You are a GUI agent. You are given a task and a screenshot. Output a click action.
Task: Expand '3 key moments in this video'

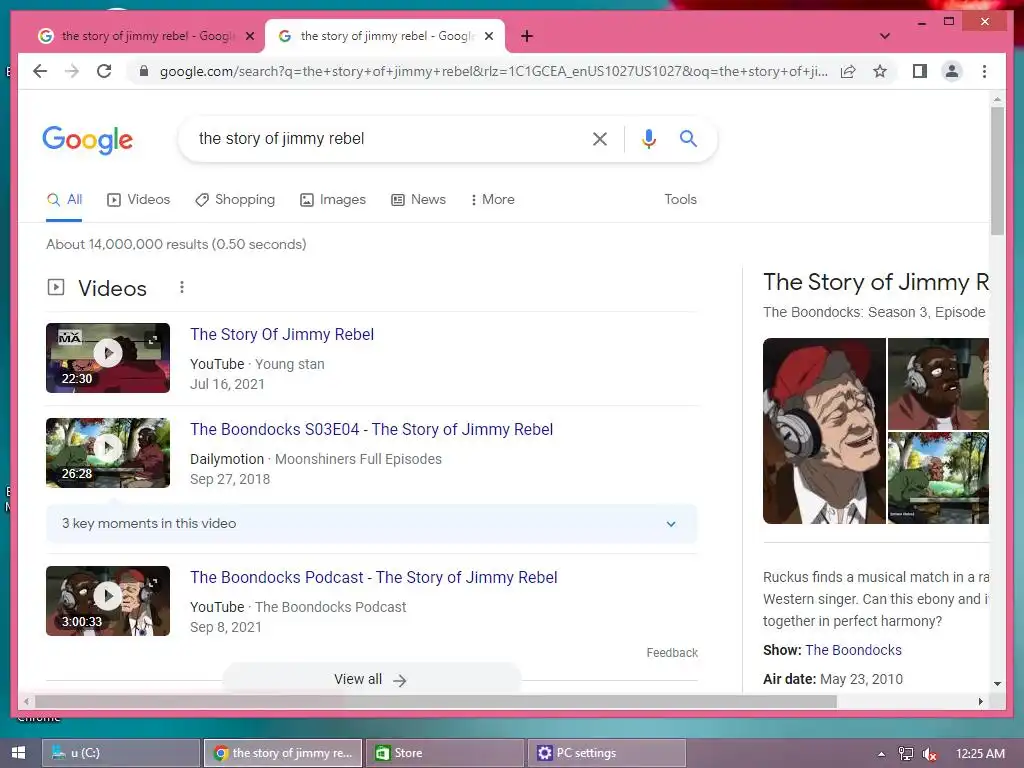372,524
